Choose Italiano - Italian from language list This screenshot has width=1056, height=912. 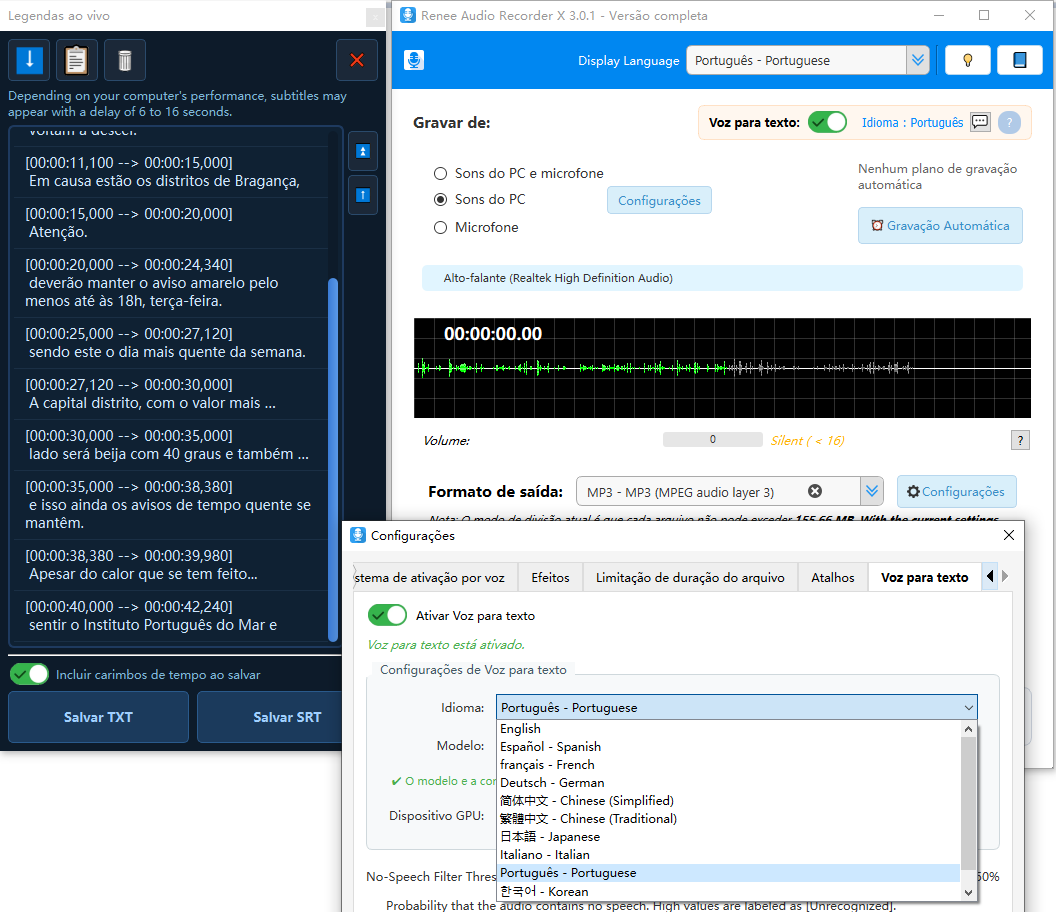(728, 855)
